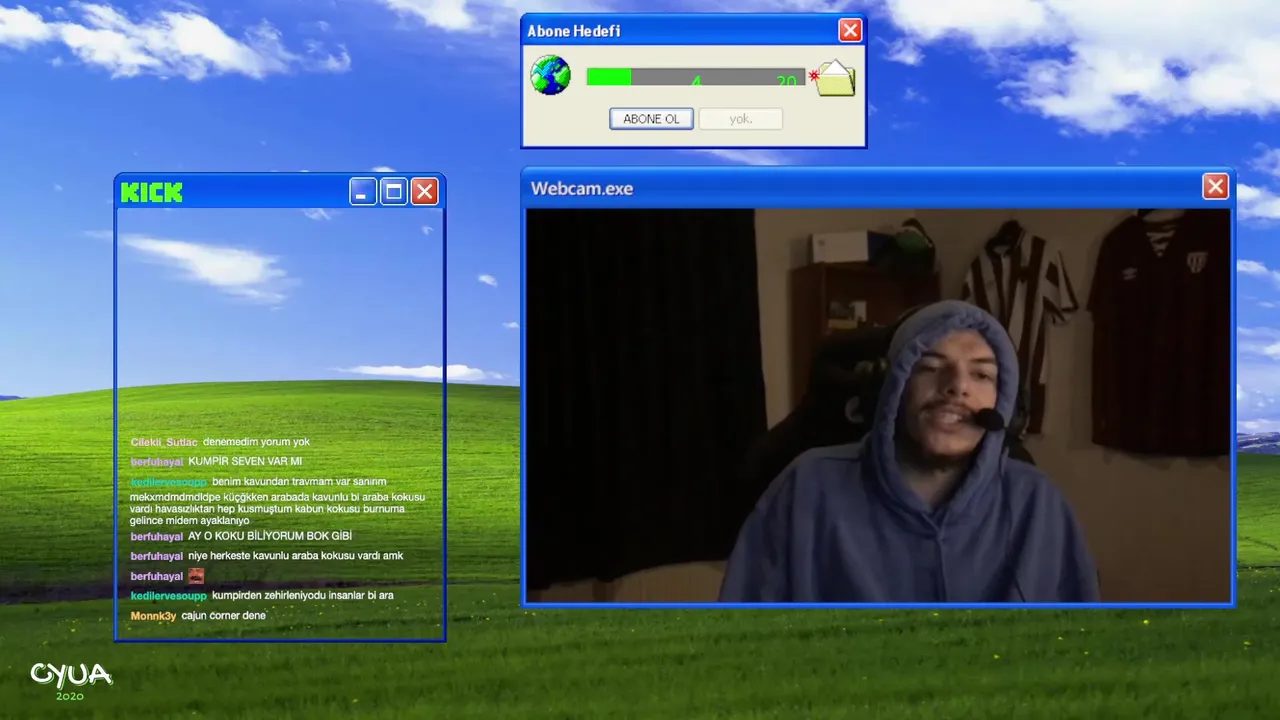
Task: Click message 'AY O KOKU BİLİYORUM BOK GİBİ'
Action: click(x=270, y=536)
